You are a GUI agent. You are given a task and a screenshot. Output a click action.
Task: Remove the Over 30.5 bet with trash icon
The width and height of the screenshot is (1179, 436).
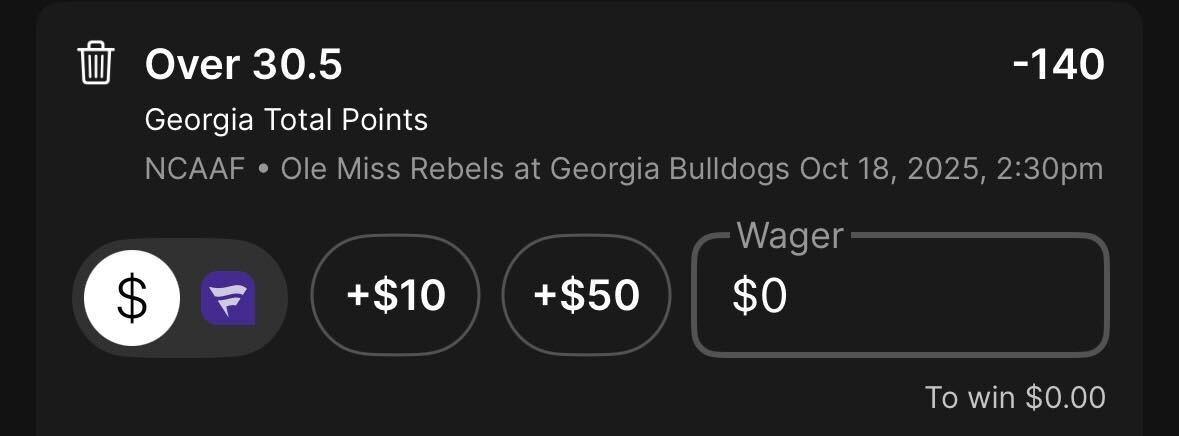tap(96, 66)
